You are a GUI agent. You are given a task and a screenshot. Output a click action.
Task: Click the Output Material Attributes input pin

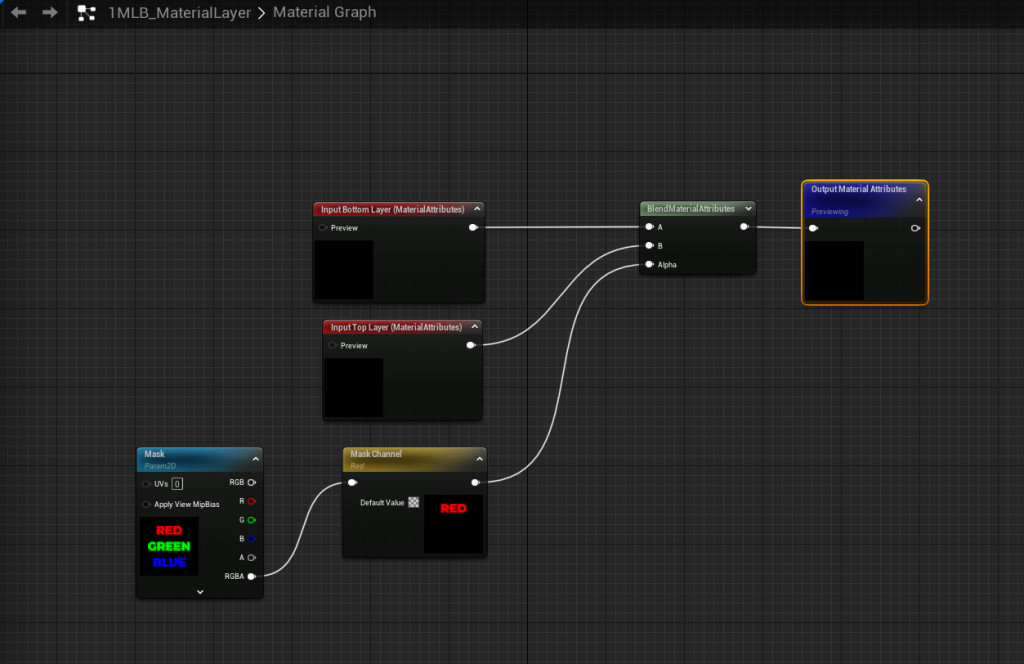click(814, 228)
